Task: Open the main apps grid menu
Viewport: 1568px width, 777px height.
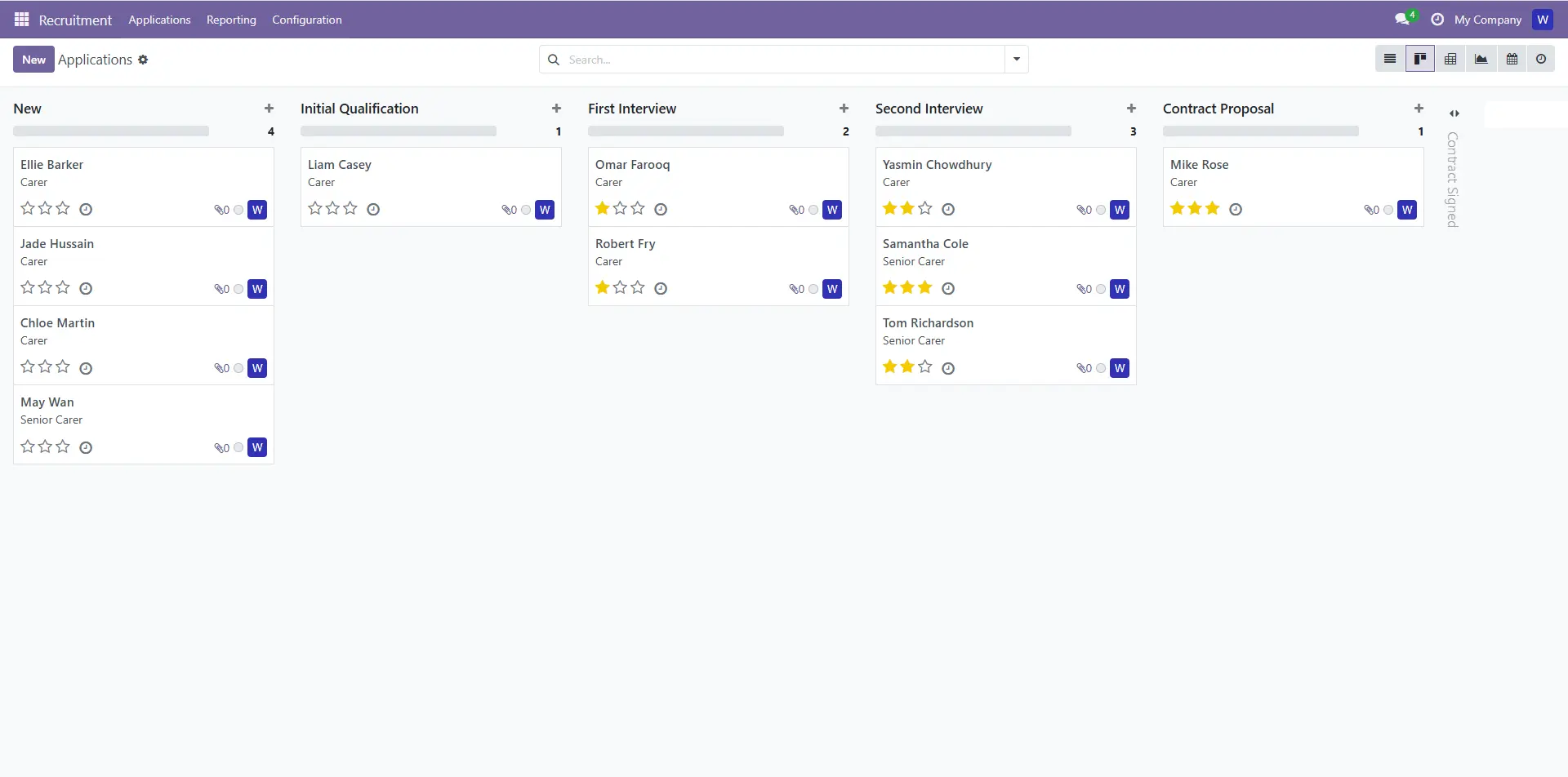Action: point(22,20)
